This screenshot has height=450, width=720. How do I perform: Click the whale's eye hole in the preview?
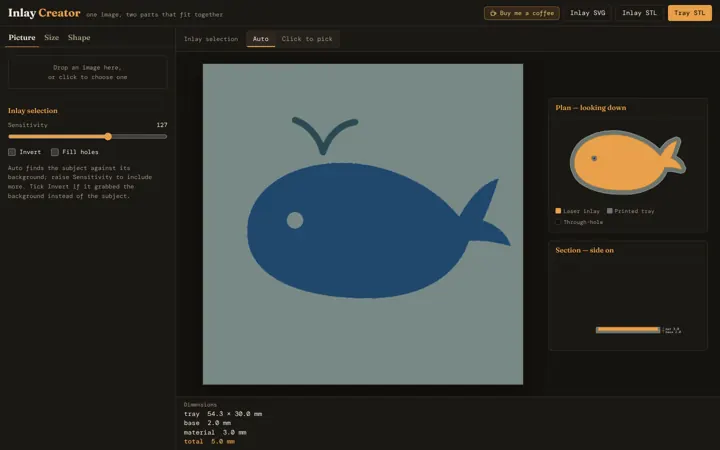click(295, 220)
